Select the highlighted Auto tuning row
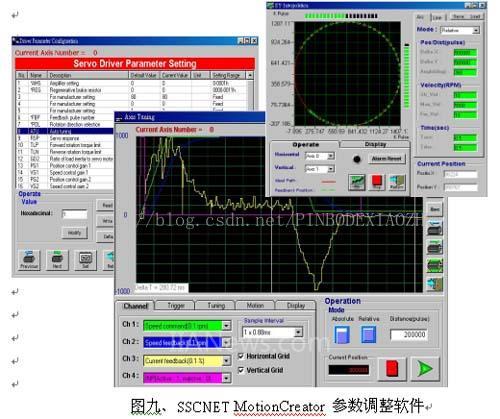The width and height of the screenshot is (500, 419). [65, 131]
